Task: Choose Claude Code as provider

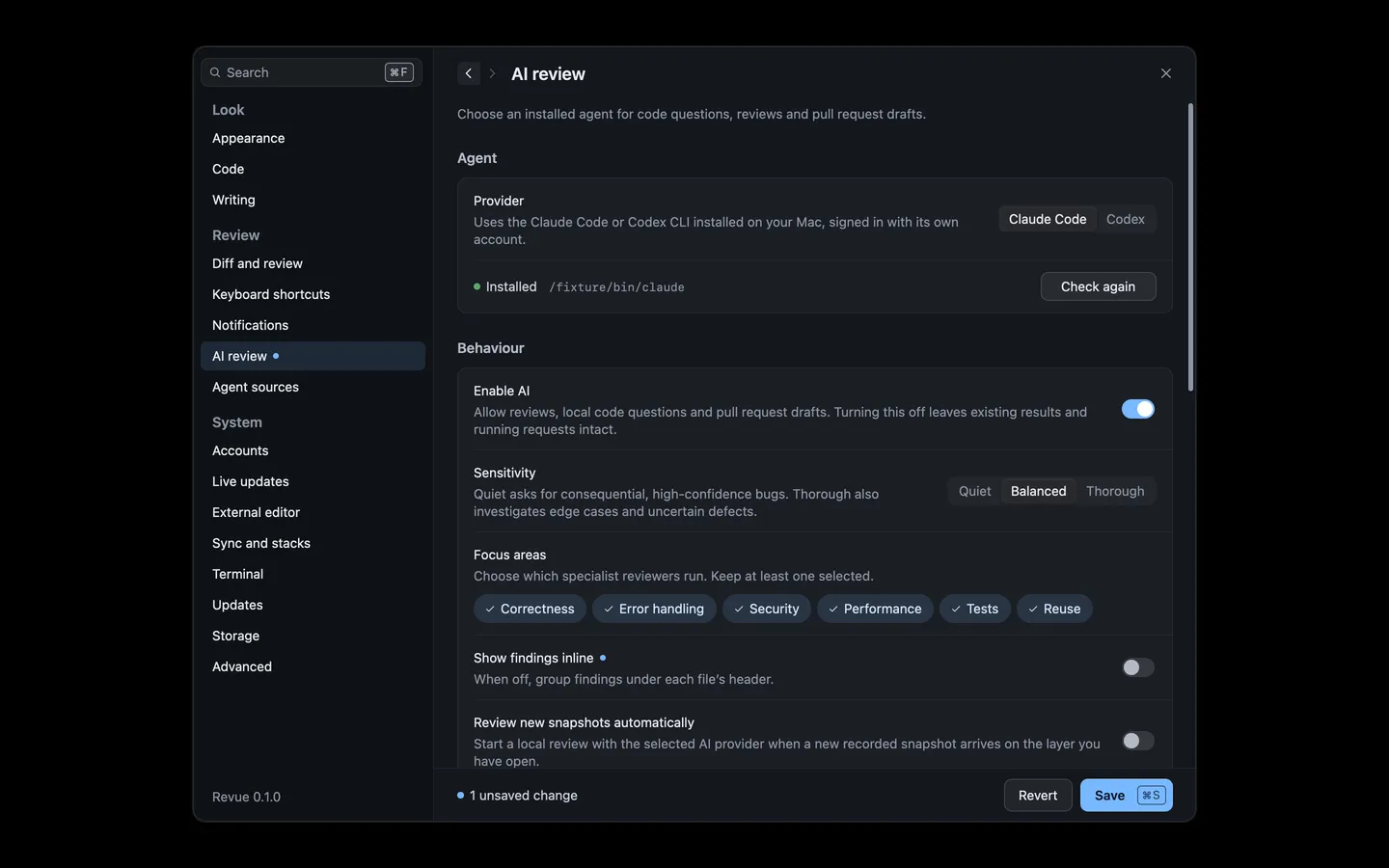Action: [1048, 219]
